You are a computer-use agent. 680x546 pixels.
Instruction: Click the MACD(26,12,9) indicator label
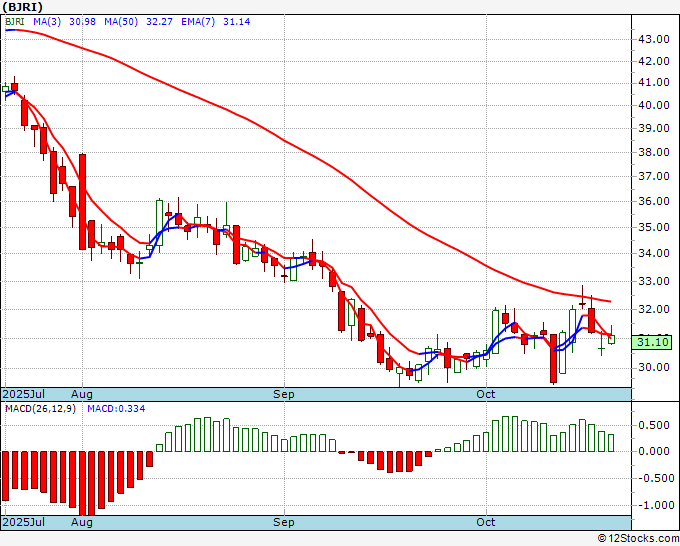pyautogui.click(x=40, y=409)
